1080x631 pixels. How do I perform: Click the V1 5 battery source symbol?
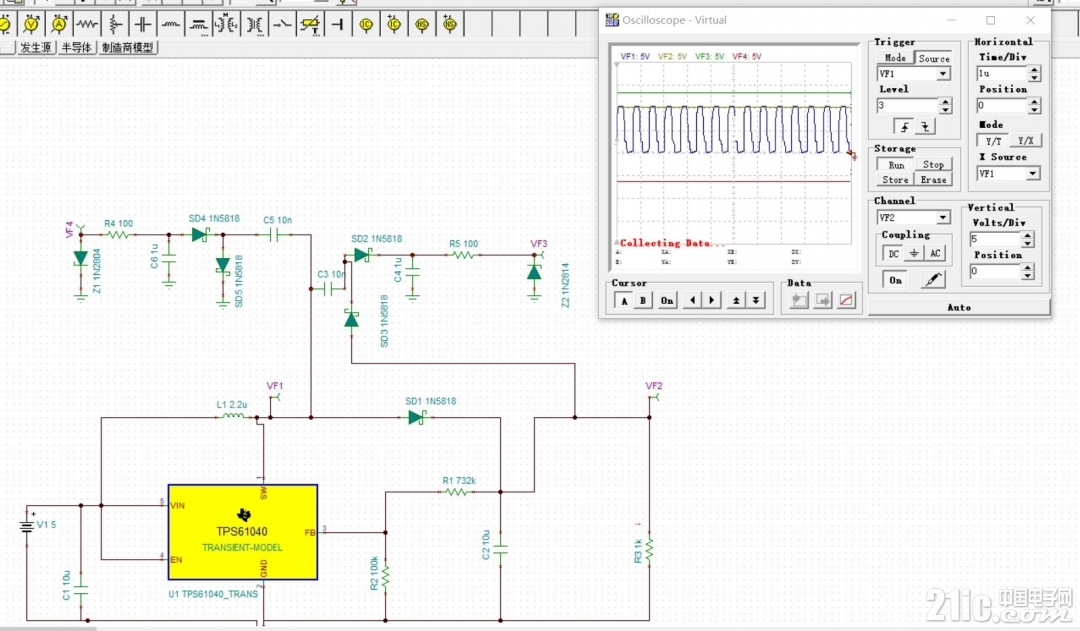click(27, 526)
